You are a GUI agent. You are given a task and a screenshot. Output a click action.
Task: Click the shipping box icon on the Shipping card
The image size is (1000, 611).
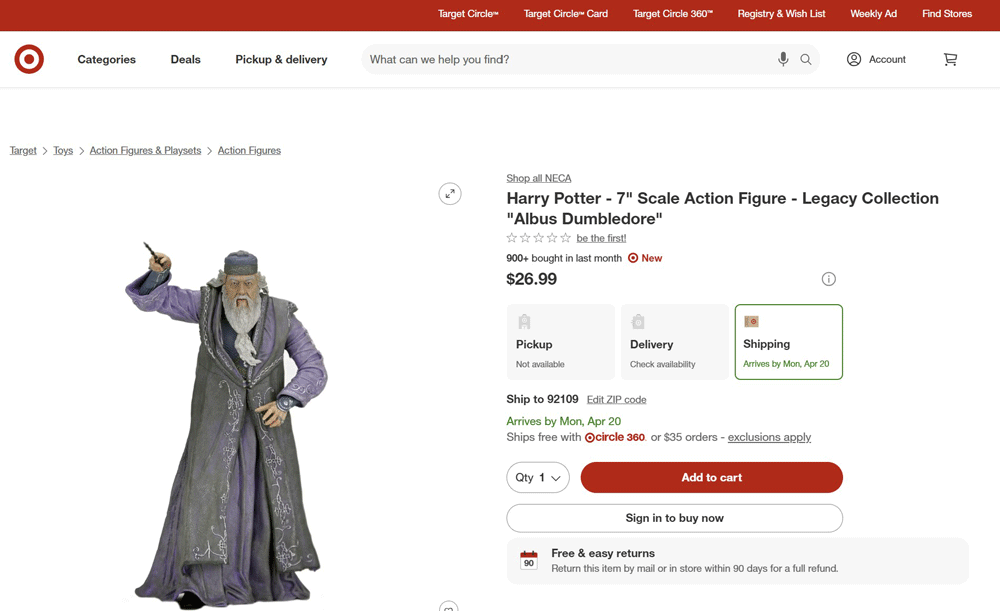(751, 321)
